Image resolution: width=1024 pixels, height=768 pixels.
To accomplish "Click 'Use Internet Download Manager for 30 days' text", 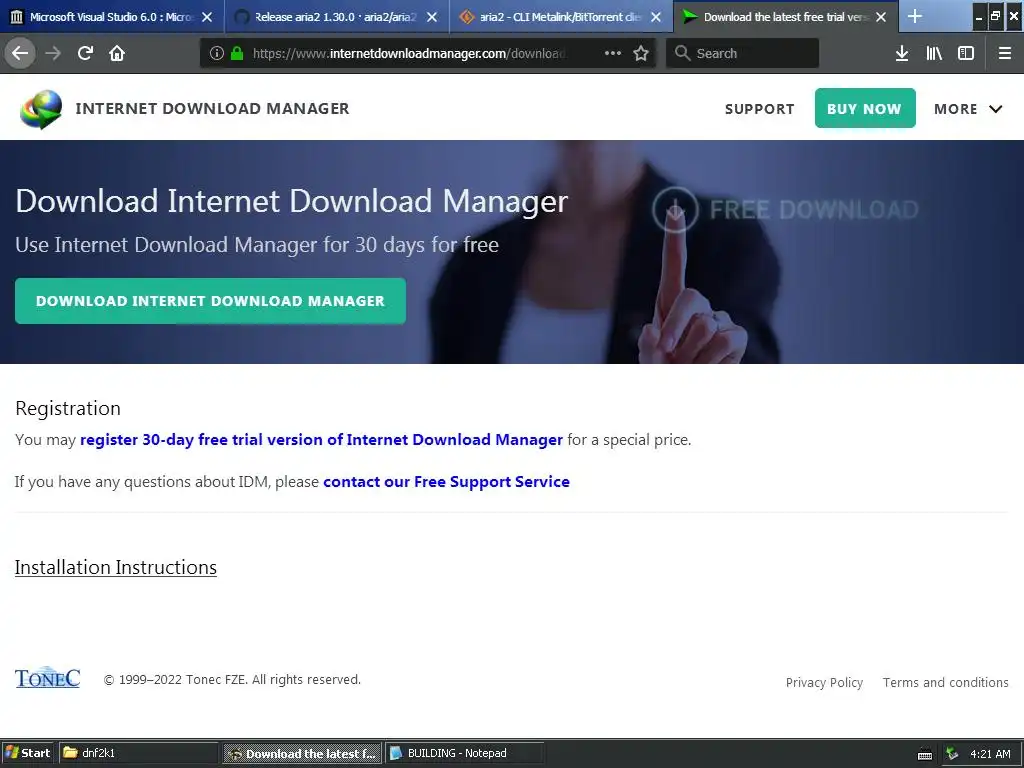I will [x=257, y=245].
